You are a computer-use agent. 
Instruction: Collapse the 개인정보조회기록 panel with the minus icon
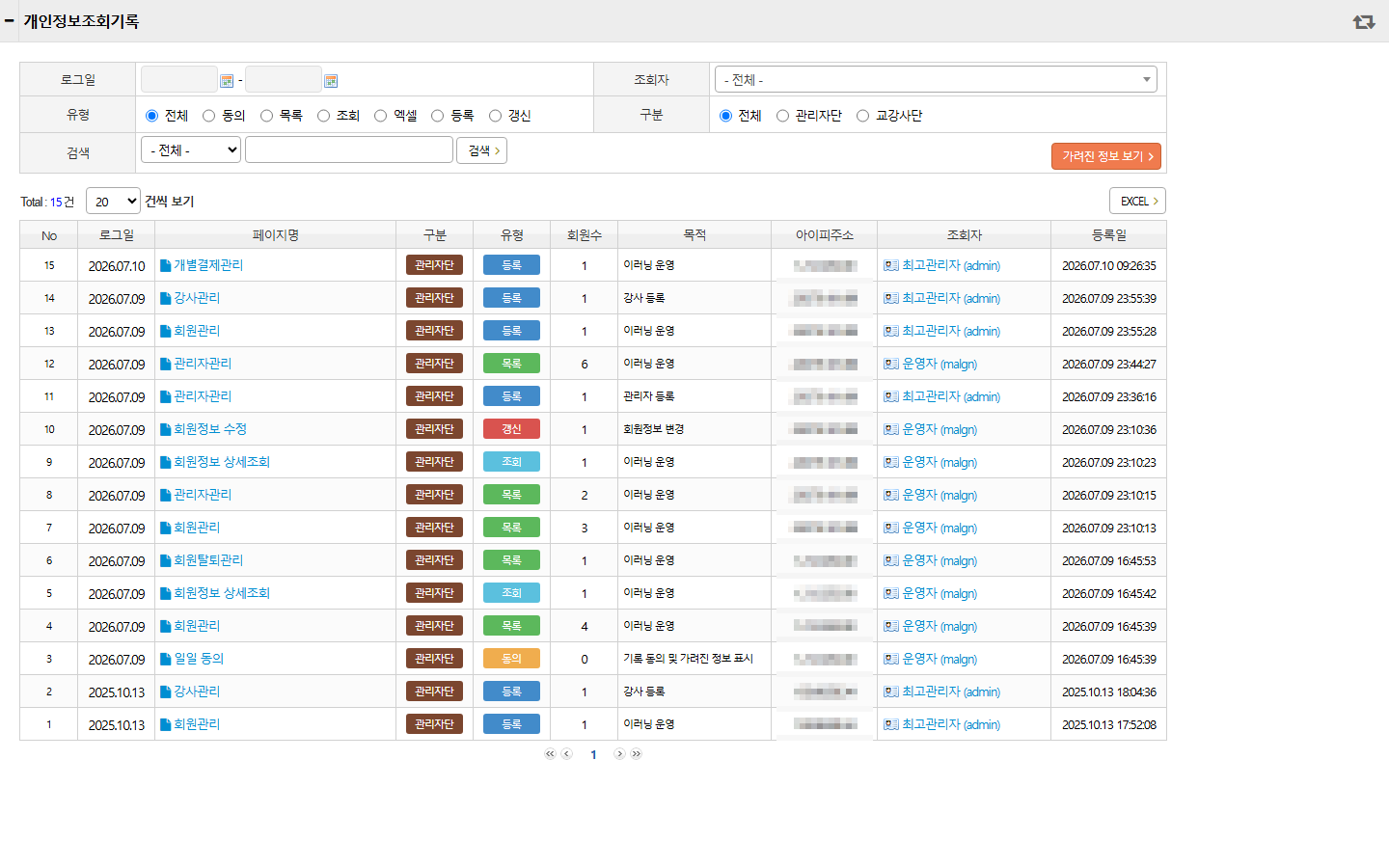coord(10,20)
